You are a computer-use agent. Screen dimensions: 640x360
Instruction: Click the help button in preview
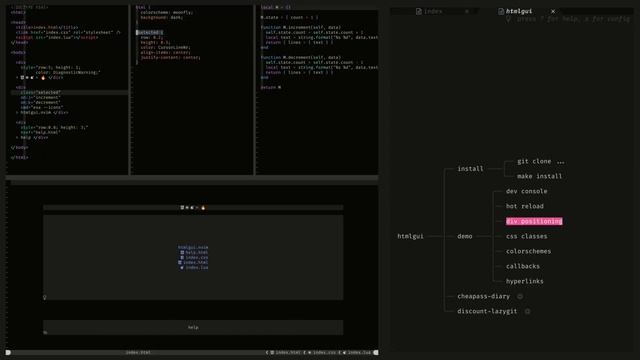(x=193, y=327)
